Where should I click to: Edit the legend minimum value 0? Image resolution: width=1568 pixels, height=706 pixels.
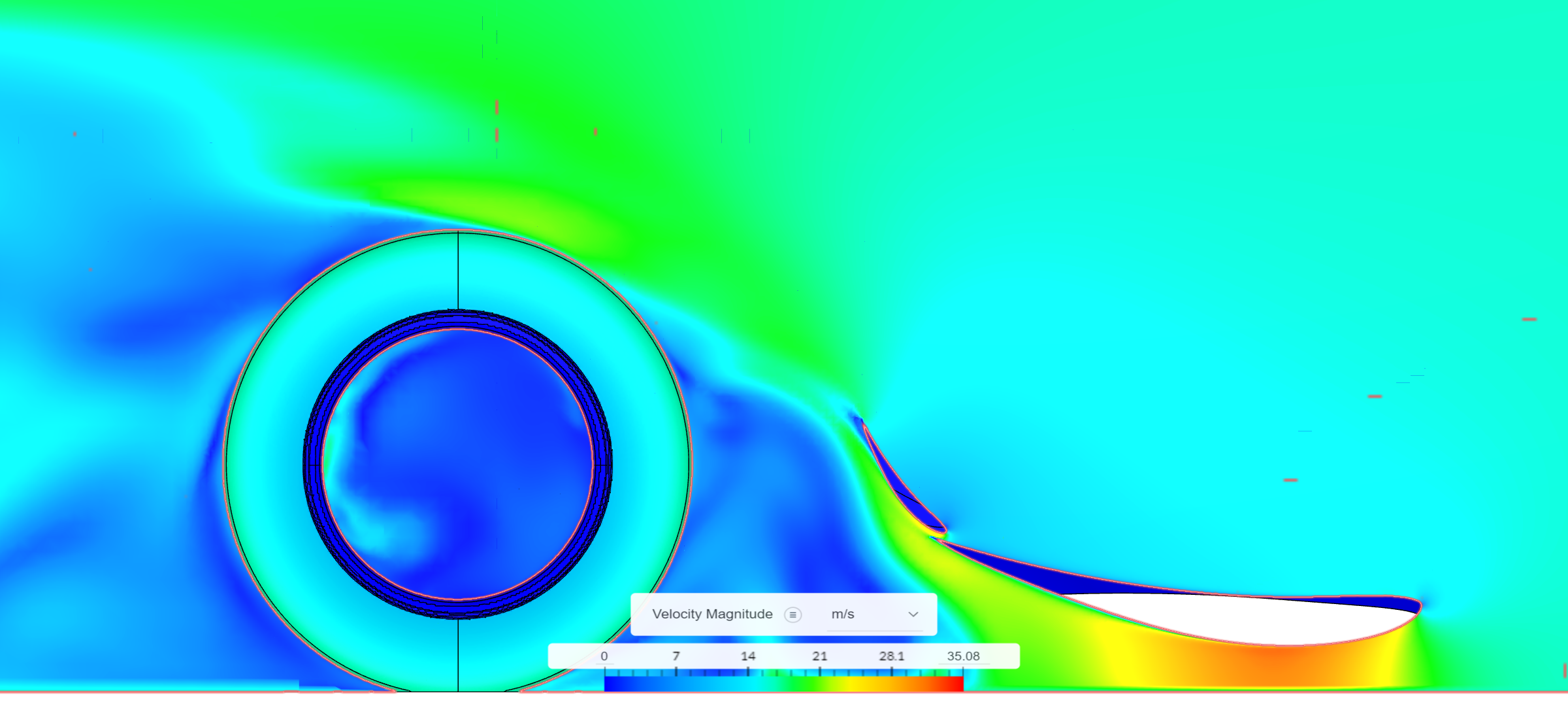click(604, 656)
